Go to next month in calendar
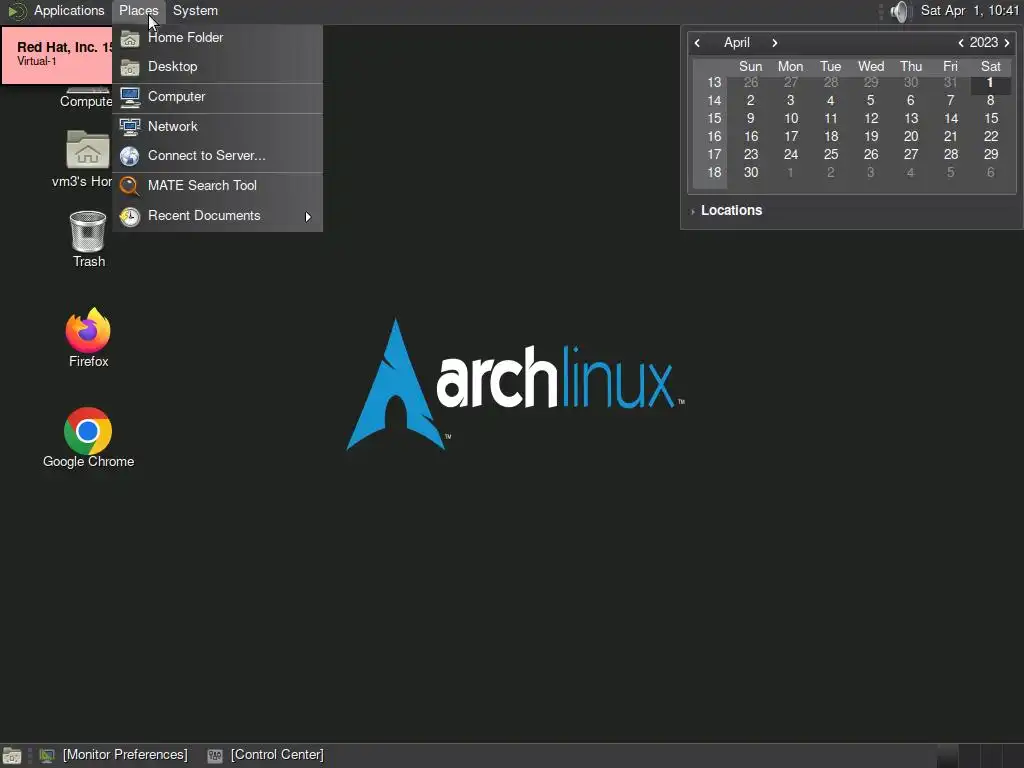This screenshot has width=1024, height=768. tap(775, 43)
